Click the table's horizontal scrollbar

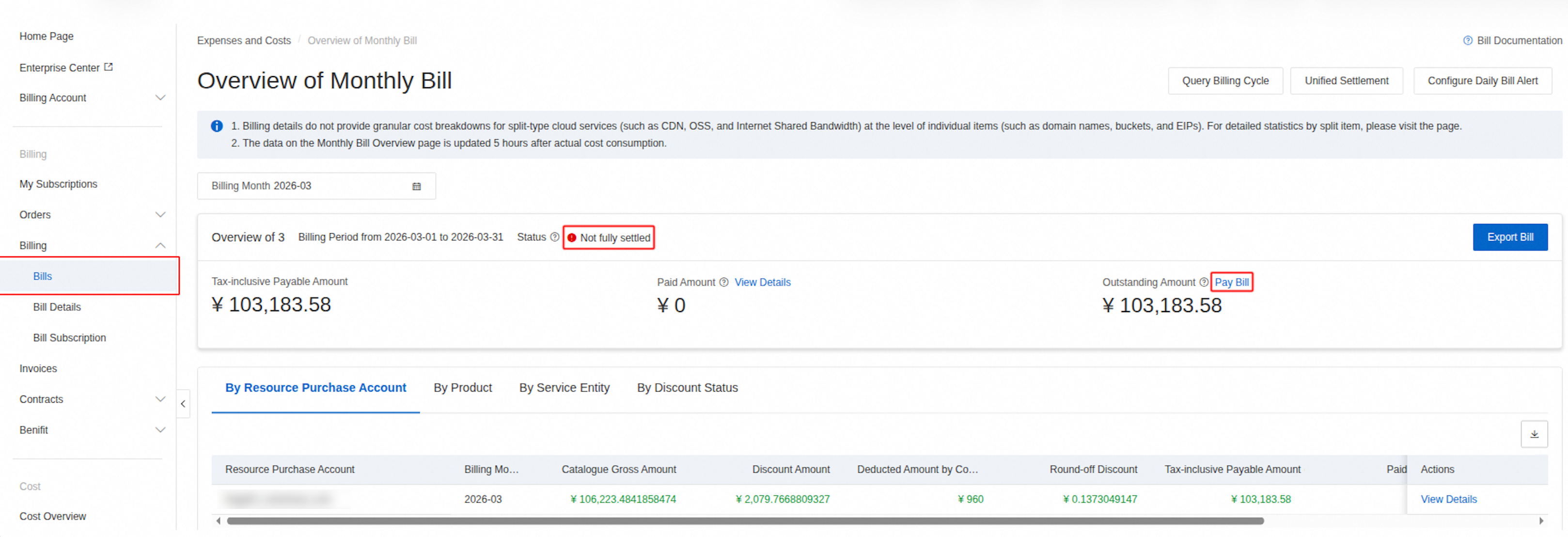point(745,521)
